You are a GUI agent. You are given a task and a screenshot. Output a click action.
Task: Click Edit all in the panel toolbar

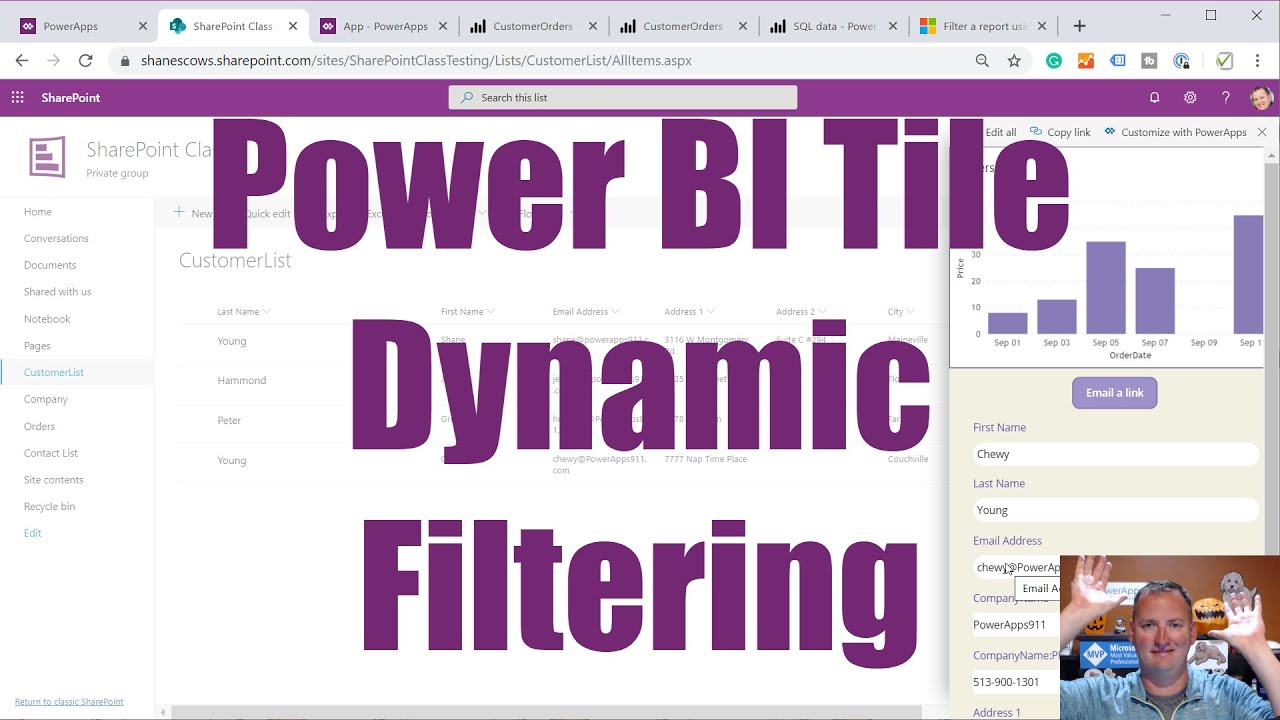(x=1000, y=132)
